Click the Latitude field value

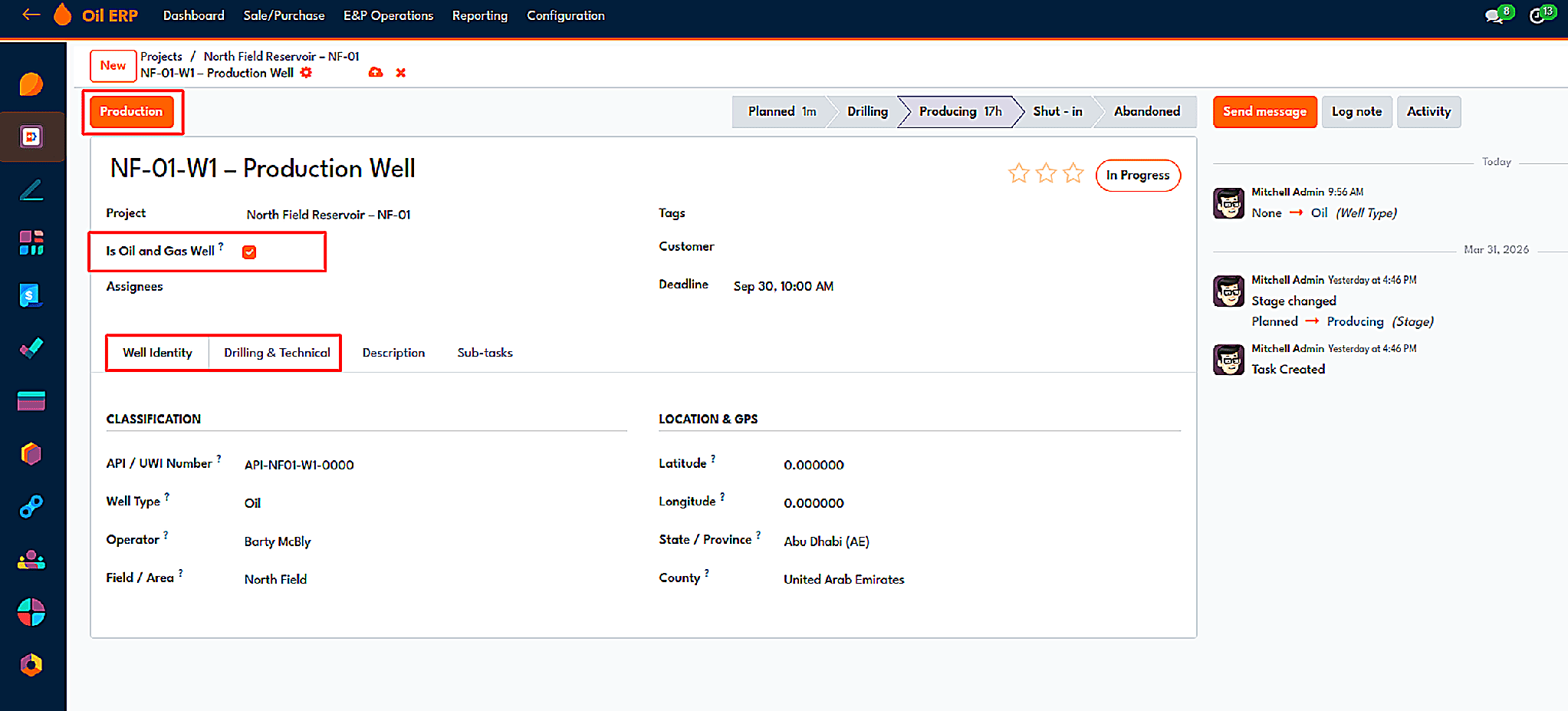[x=814, y=465]
